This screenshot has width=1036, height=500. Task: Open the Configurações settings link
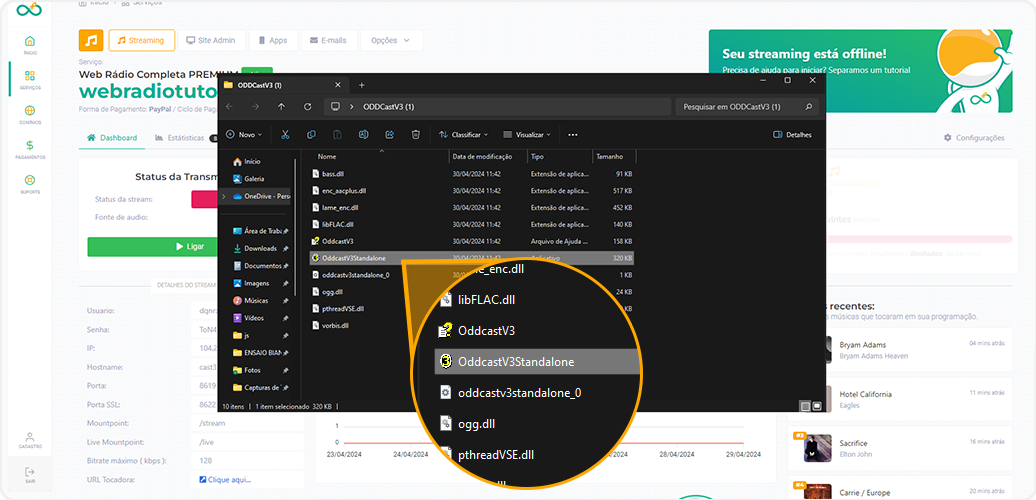coord(974,138)
